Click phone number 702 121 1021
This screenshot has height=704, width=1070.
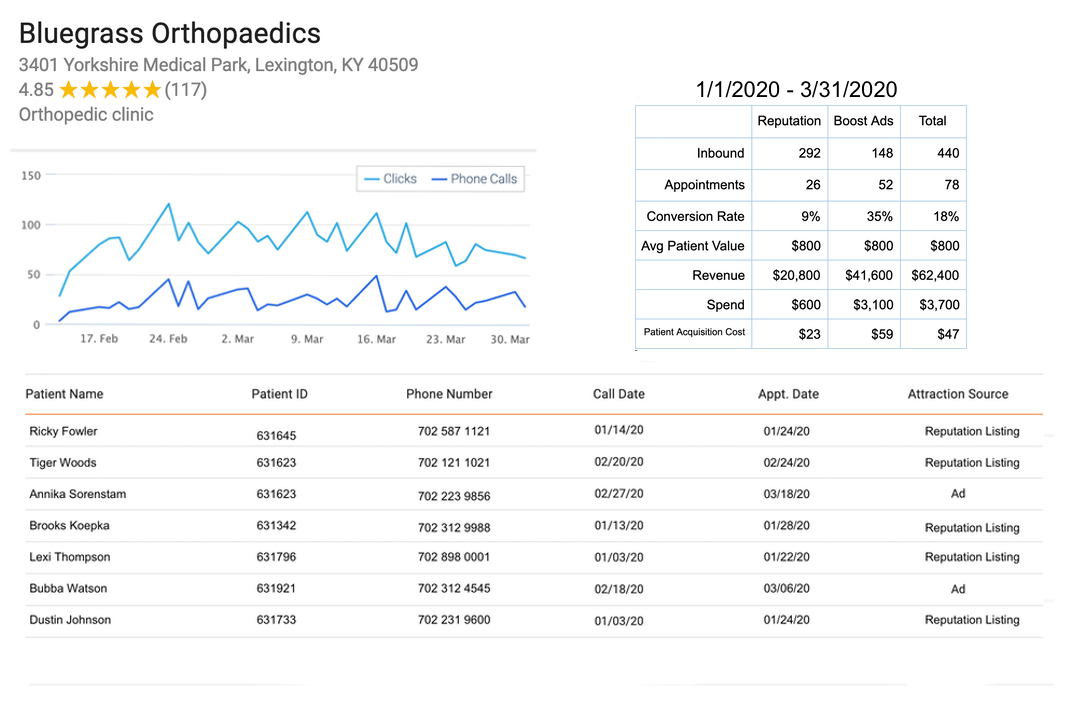pos(454,463)
